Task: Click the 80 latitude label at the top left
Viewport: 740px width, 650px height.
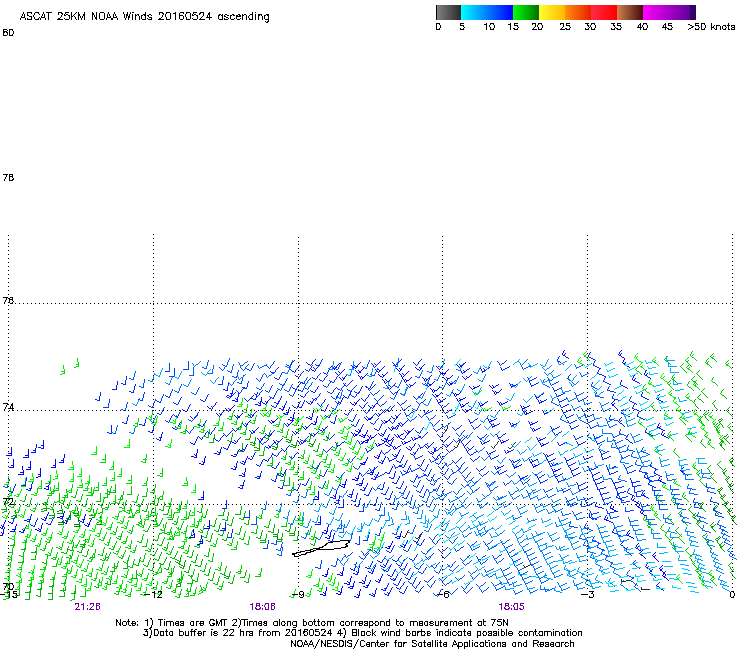Action: point(8,33)
